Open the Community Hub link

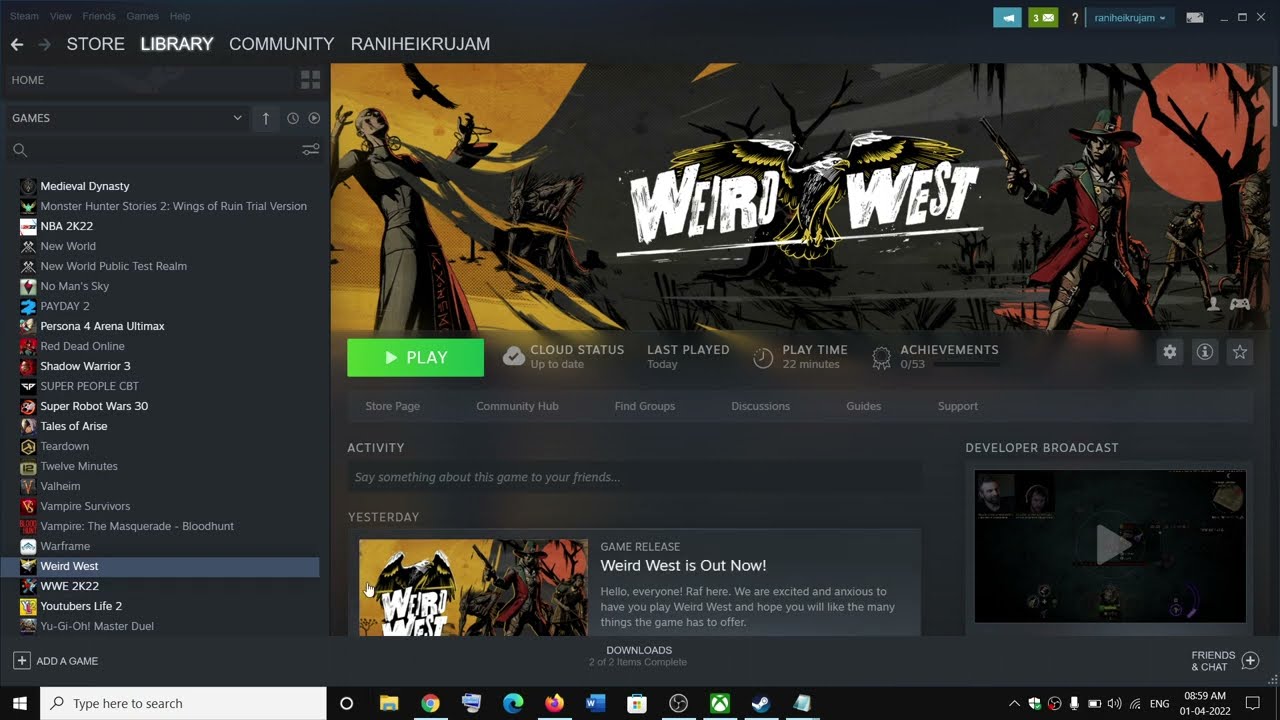coord(517,406)
